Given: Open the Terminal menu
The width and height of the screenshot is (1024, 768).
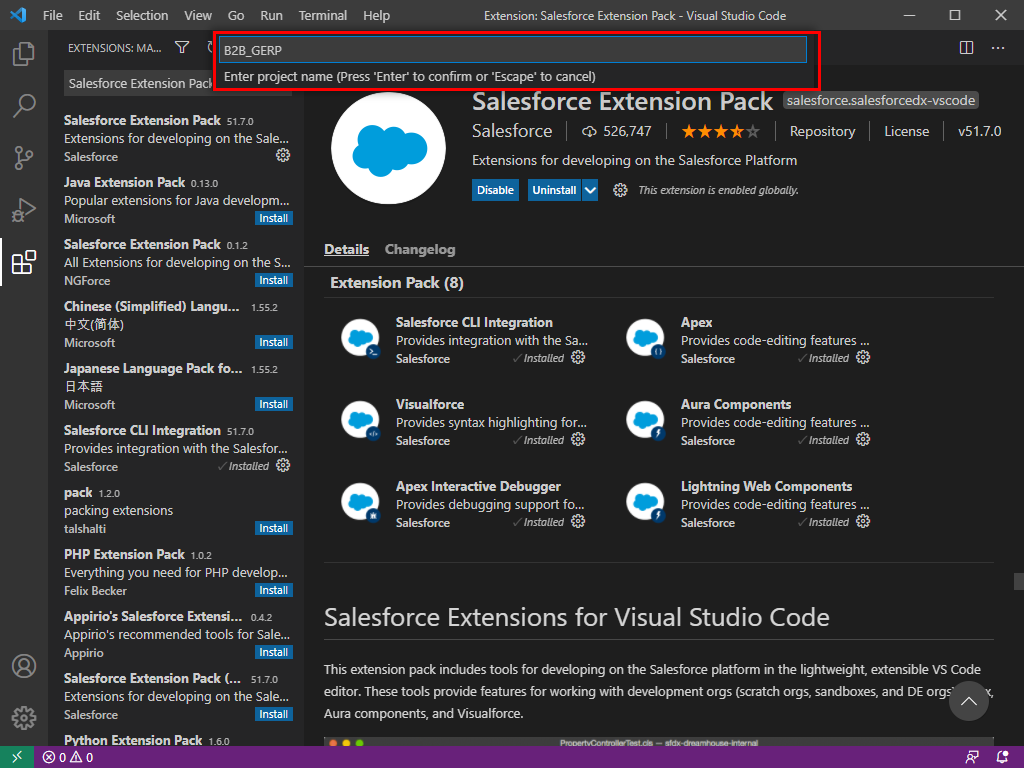Looking at the screenshot, I should click(x=323, y=15).
